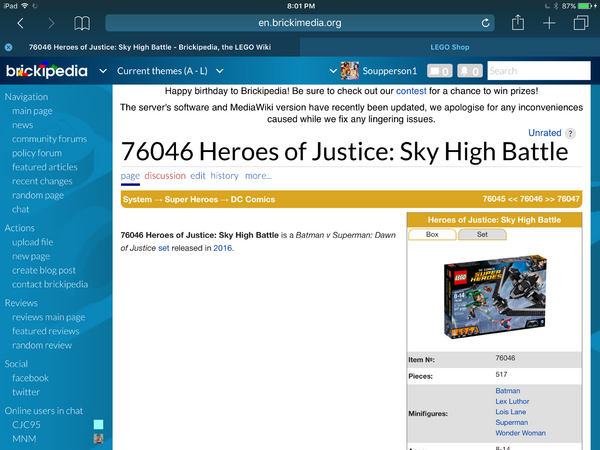The height and width of the screenshot is (450, 600).
Task: Click the Brickipedia logo
Action: pos(47,71)
